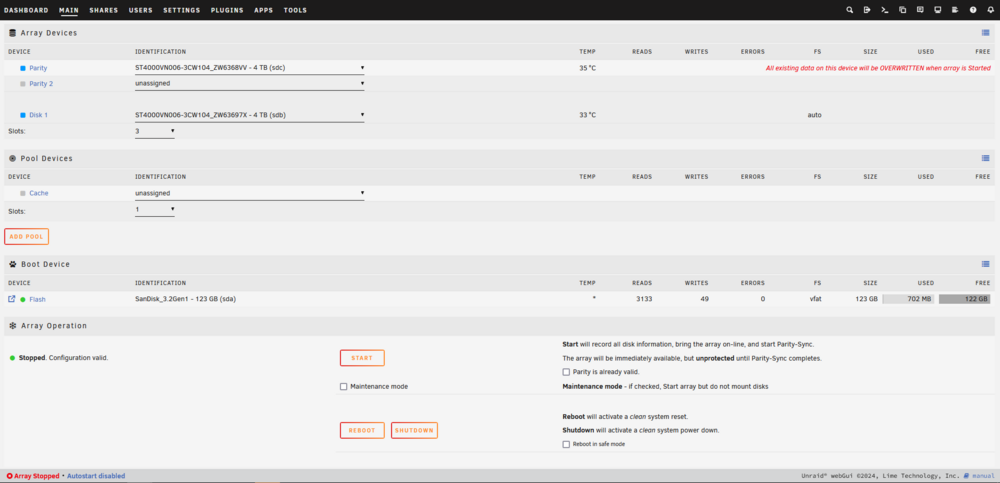Viewport: 1000px width, 483px height.
Task: Click Flash writes value 49
Action: 704,299
